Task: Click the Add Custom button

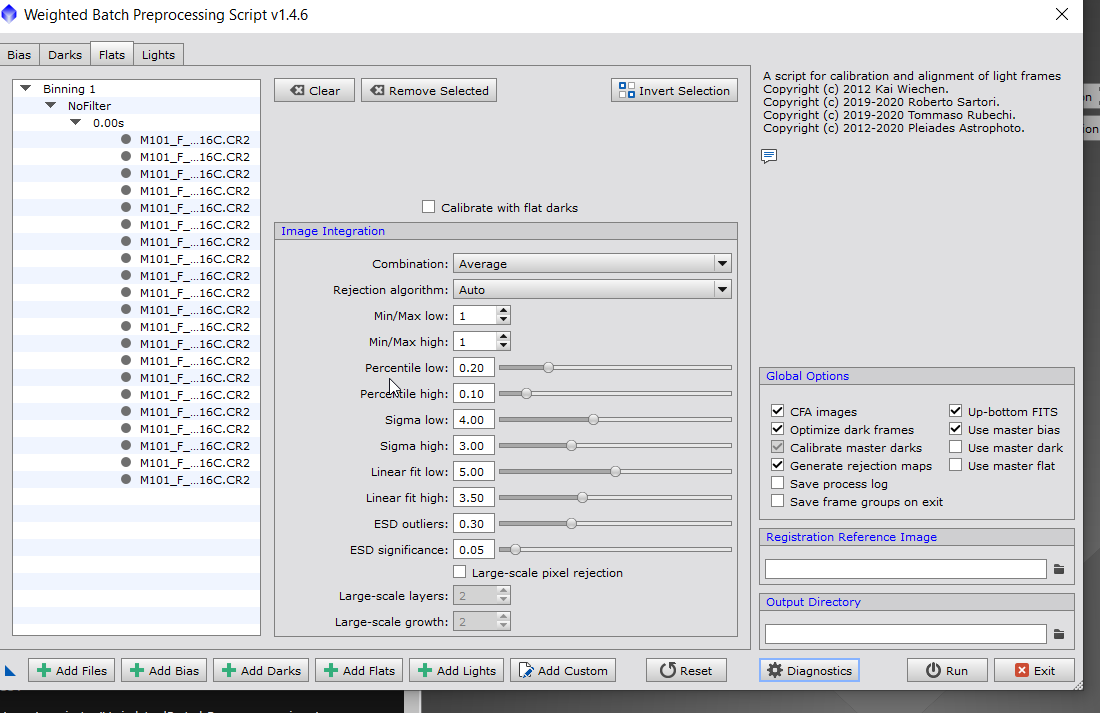Action: pyautogui.click(x=563, y=670)
